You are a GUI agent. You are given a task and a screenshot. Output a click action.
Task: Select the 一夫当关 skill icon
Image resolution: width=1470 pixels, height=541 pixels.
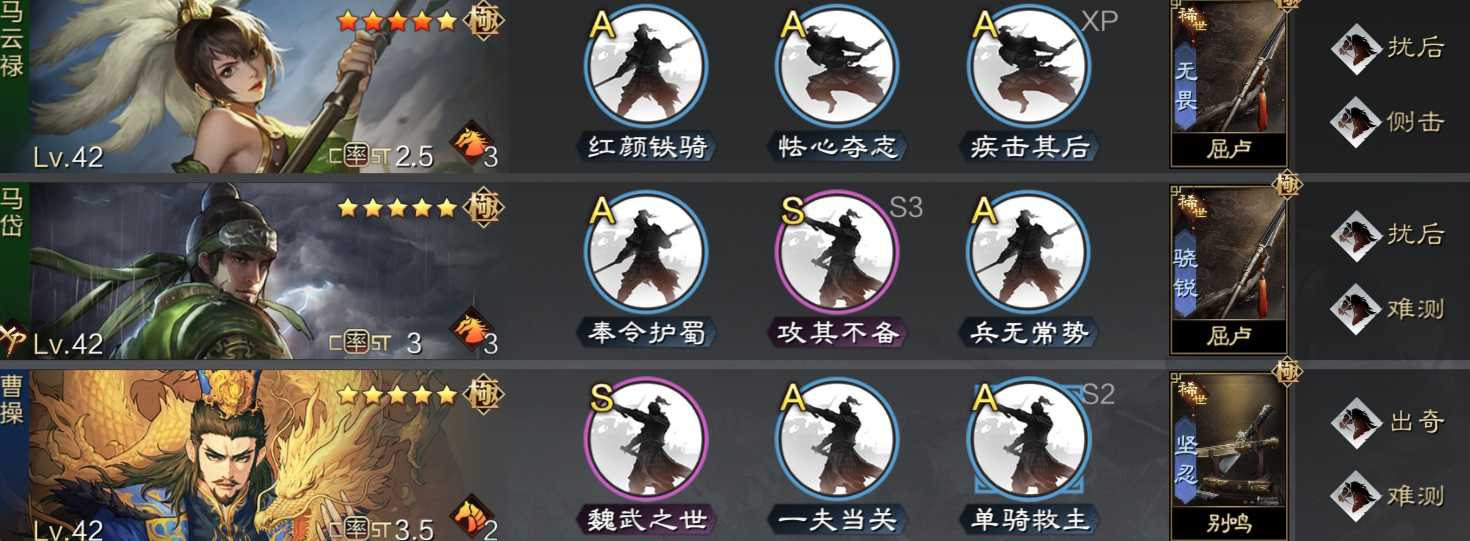tap(838, 437)
